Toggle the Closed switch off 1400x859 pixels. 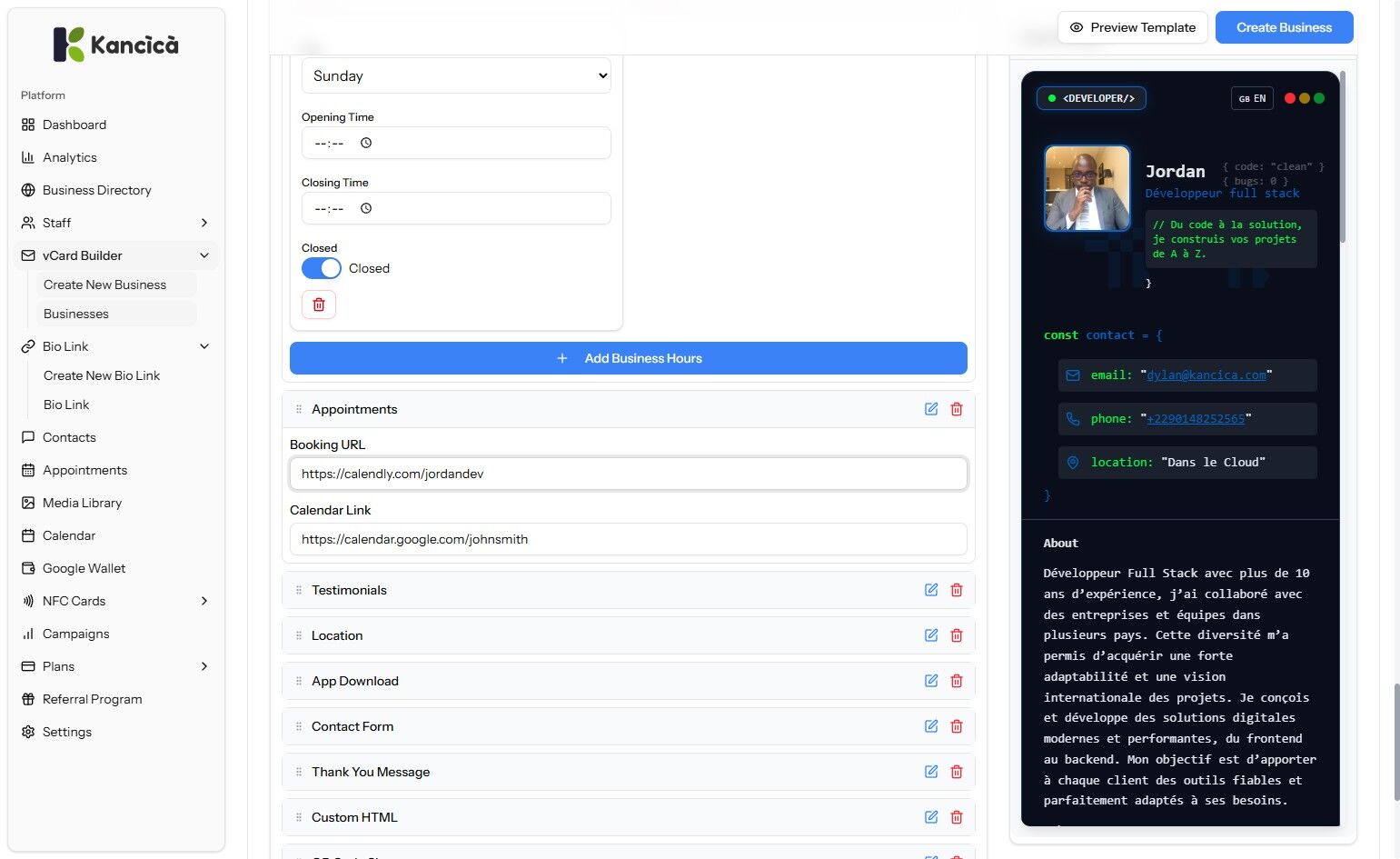tap(322, 268)
